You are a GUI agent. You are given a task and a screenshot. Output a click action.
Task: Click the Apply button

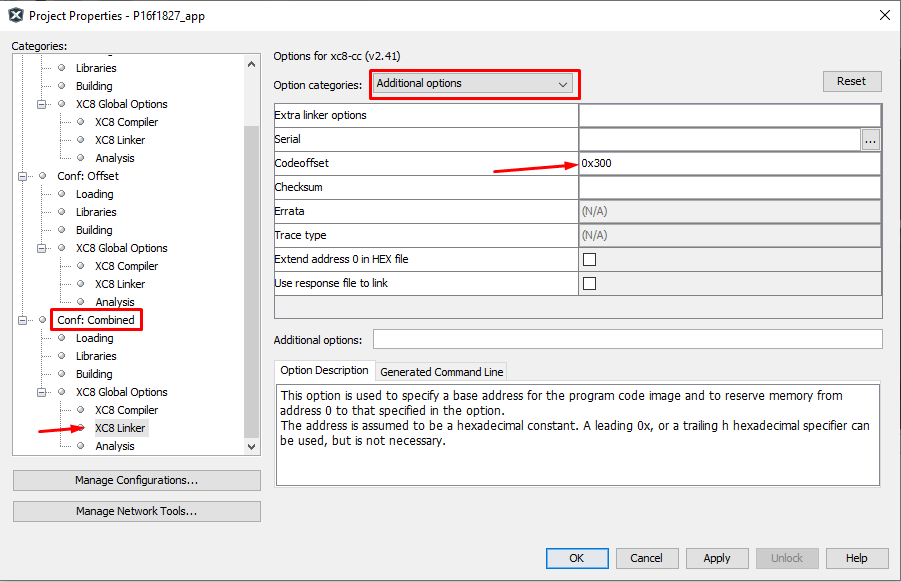[x=716, y=558]
